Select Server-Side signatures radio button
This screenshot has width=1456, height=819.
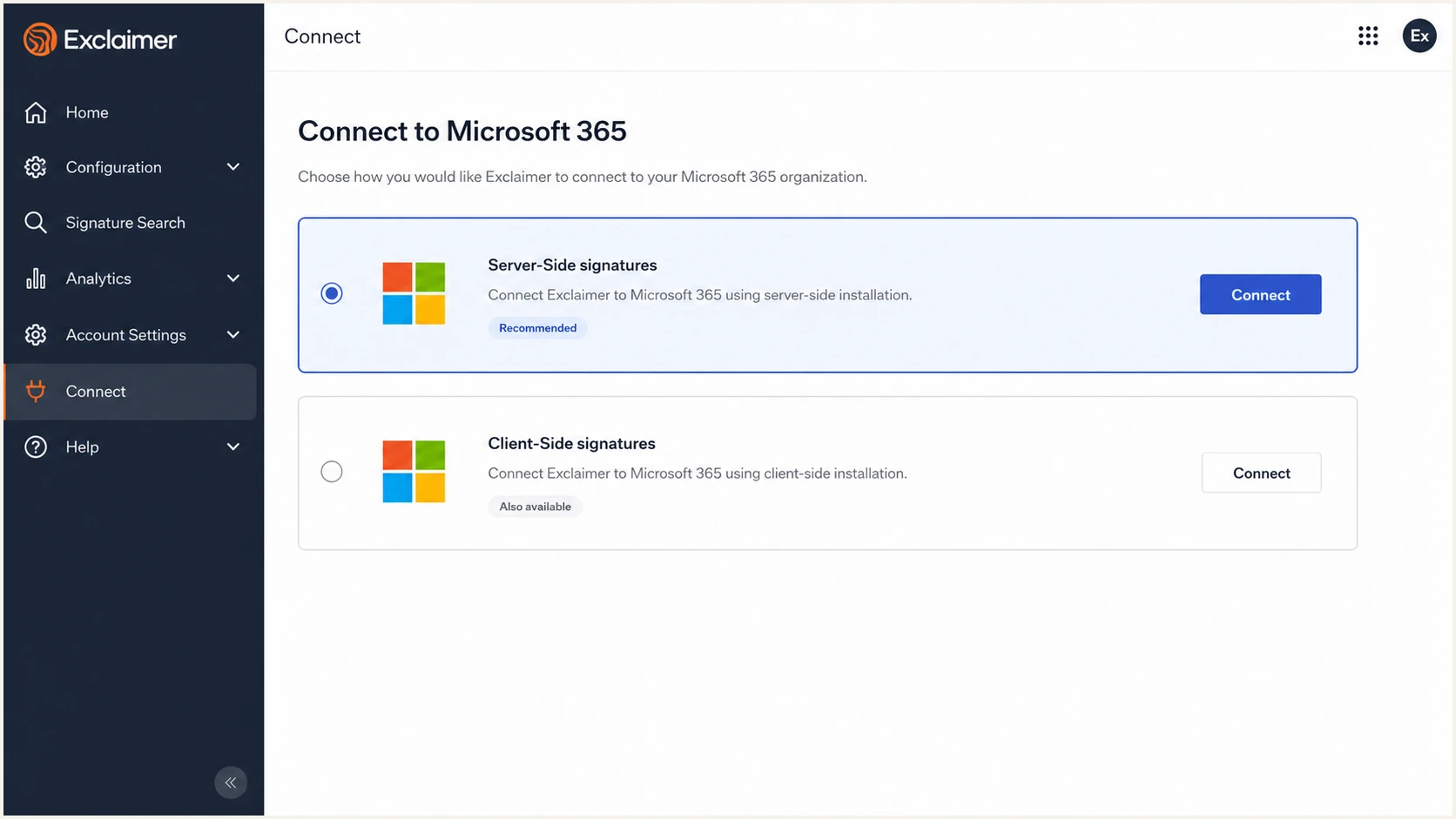click(x=332, y=293)
